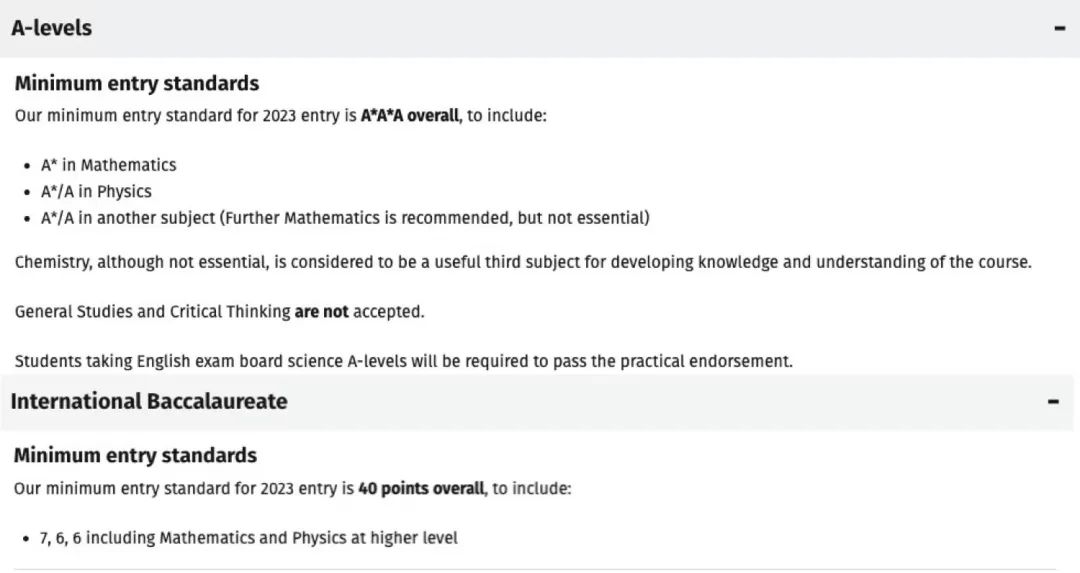Click the A-levels 2023 entry standard intro line
This screenshot has height=573, width=1080.
click(x=280, y=116)
